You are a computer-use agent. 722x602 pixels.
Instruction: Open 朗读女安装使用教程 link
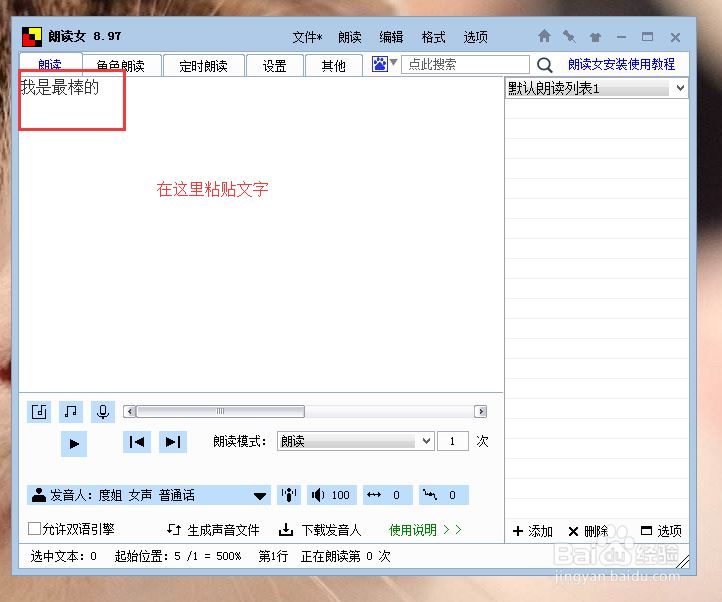click(621, 64)
